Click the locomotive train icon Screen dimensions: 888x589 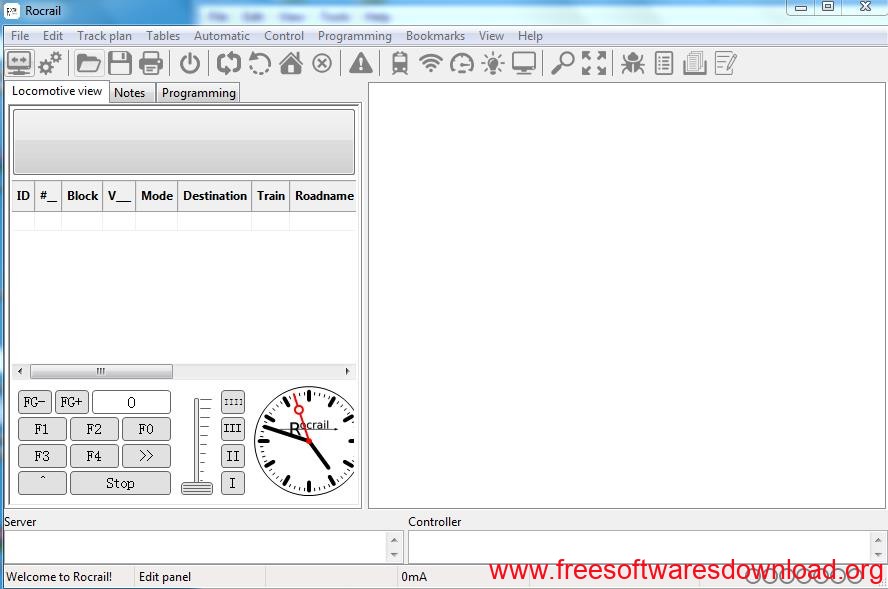[400, 63]
